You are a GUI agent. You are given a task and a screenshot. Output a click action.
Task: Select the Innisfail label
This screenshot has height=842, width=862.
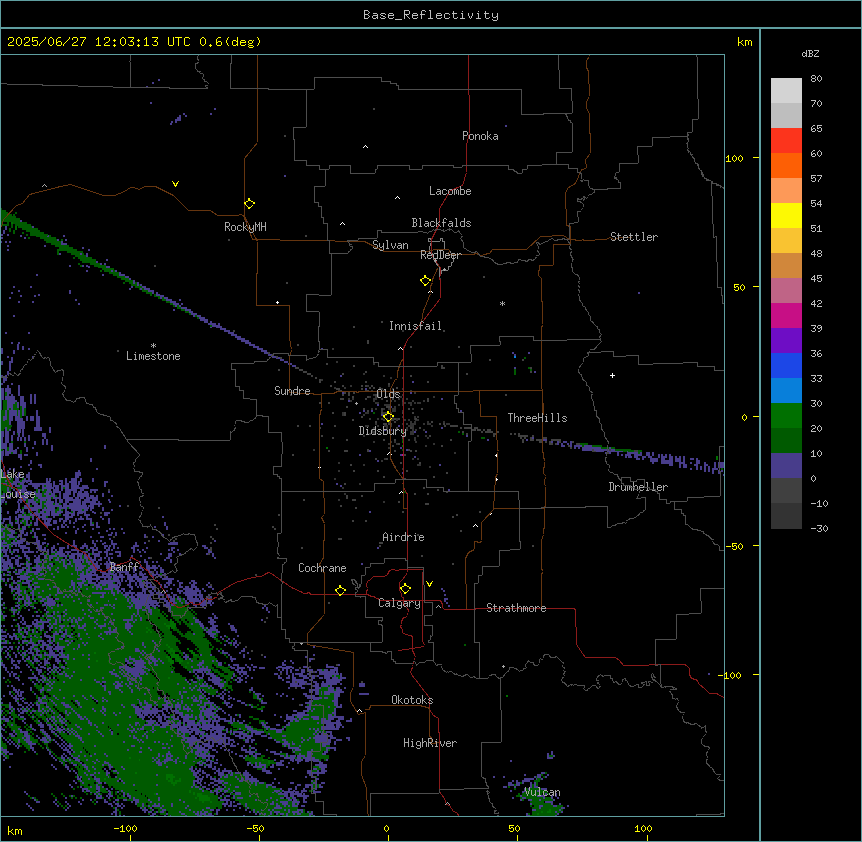(415, 326)
